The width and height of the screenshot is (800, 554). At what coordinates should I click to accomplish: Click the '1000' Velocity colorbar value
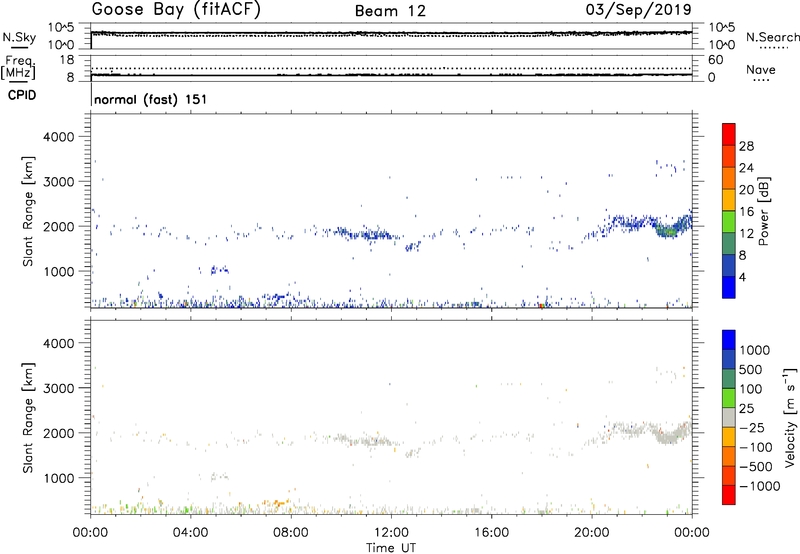coord(755,350)
